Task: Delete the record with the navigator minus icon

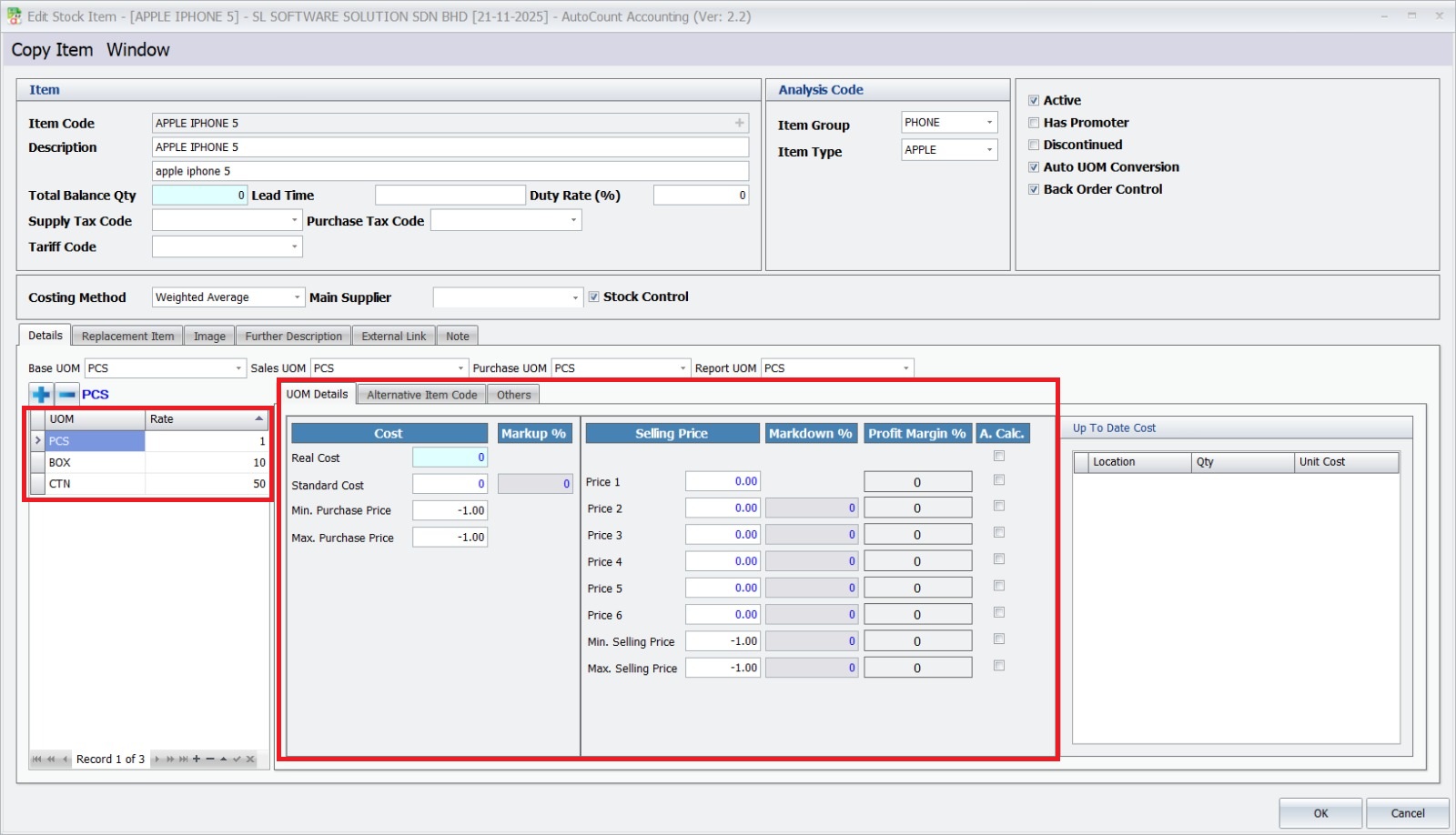Action: coord(210,760)
